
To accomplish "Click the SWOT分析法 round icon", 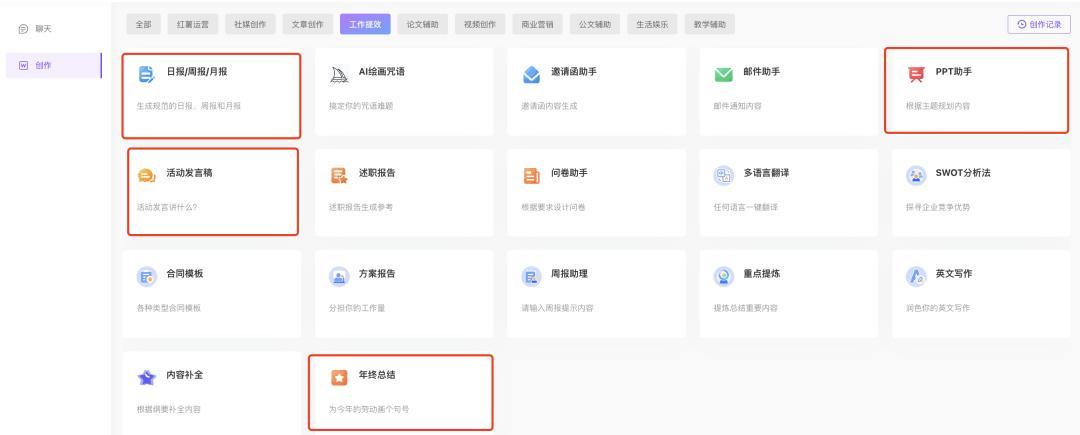I will tap(915, 176).
